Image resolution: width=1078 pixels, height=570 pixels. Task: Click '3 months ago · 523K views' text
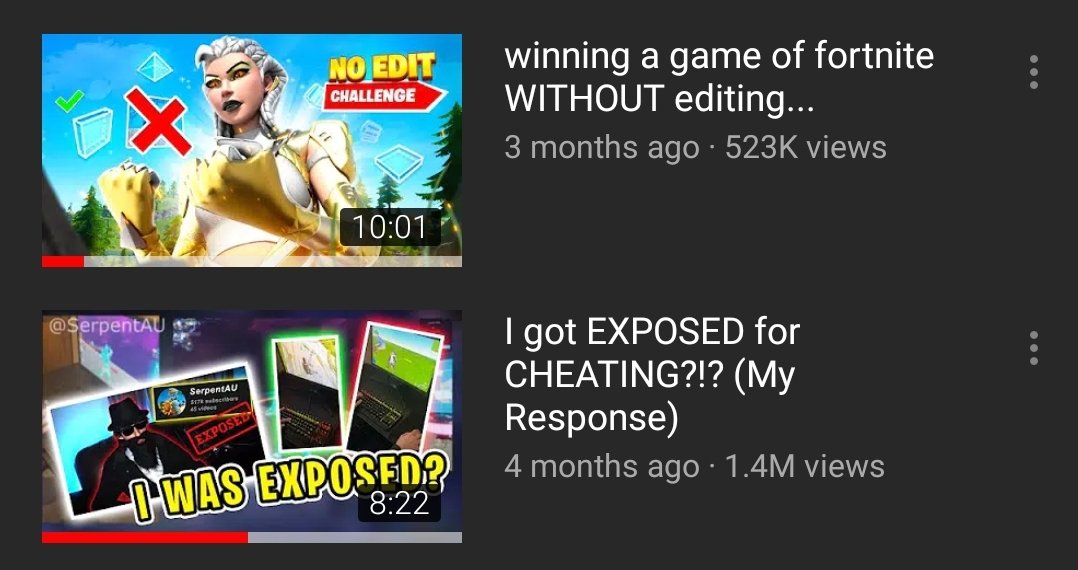tap(695, 147)
